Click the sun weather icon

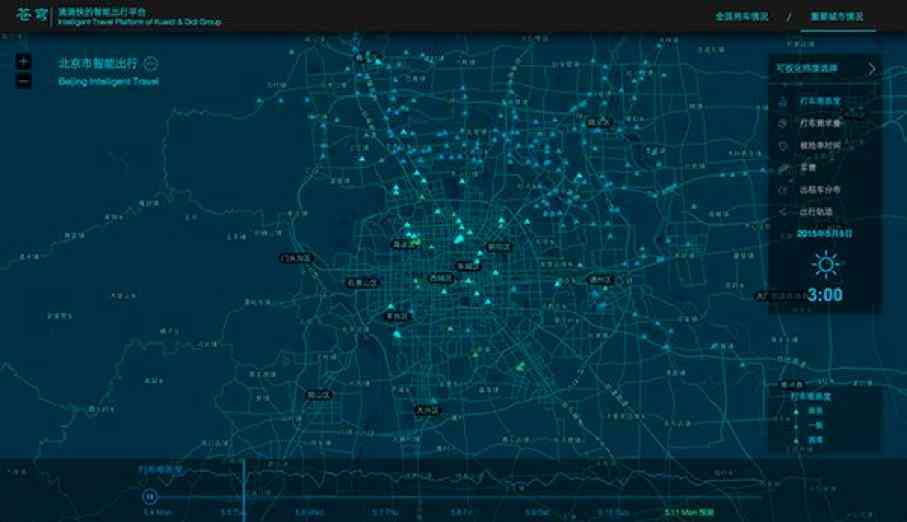pos(825,264)
